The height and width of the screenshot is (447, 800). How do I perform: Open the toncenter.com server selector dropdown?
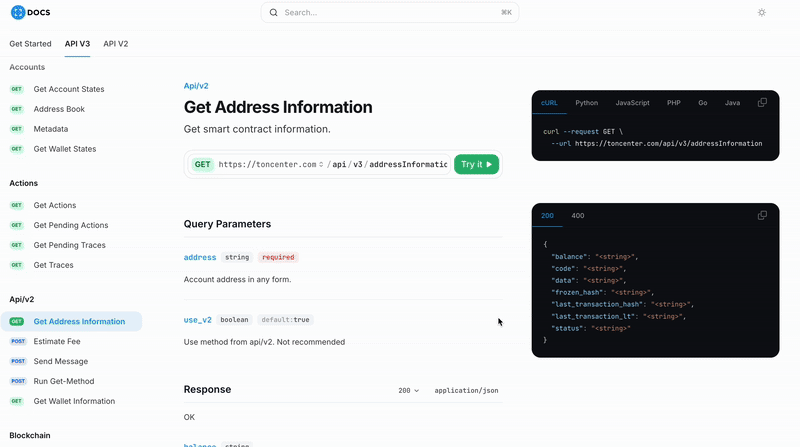(x=271, y=164)
